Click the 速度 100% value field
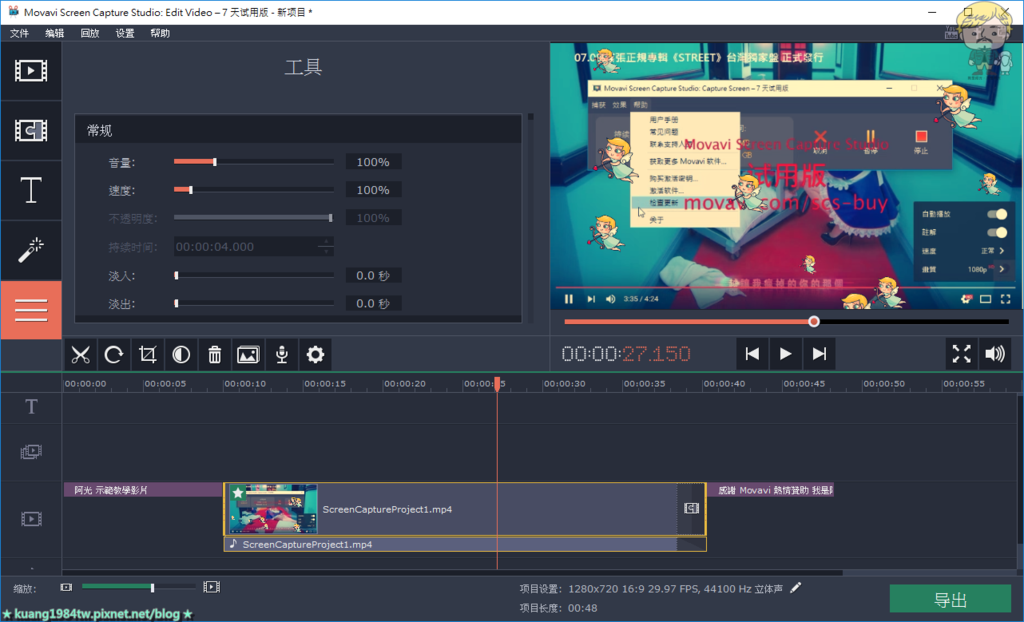Image resolution: width=1024 pixels, height=622 pixels. 374,190
